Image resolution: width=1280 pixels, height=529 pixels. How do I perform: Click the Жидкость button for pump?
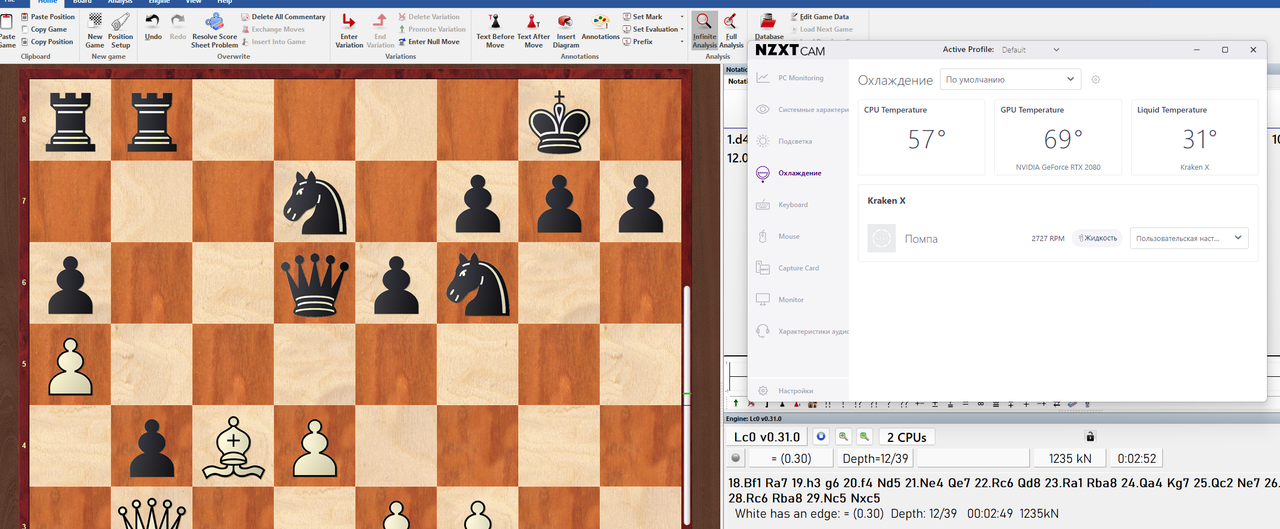click(x=1097, y=238)
